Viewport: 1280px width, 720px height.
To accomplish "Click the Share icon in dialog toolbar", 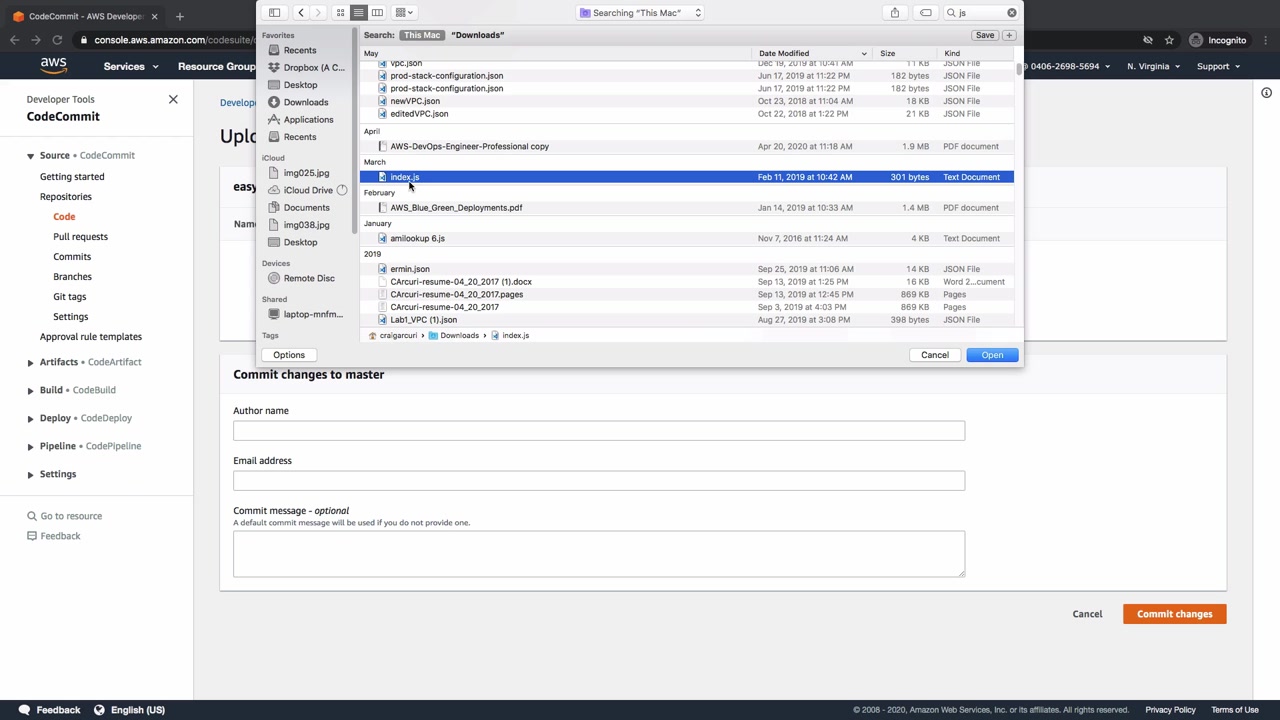I will [x=895, y=13].
